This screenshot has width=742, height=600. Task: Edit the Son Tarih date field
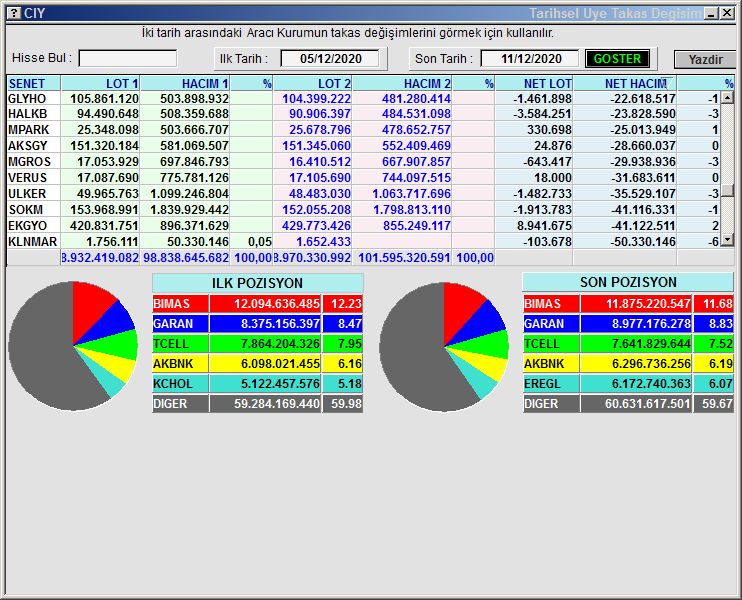(x=531, y=59)
